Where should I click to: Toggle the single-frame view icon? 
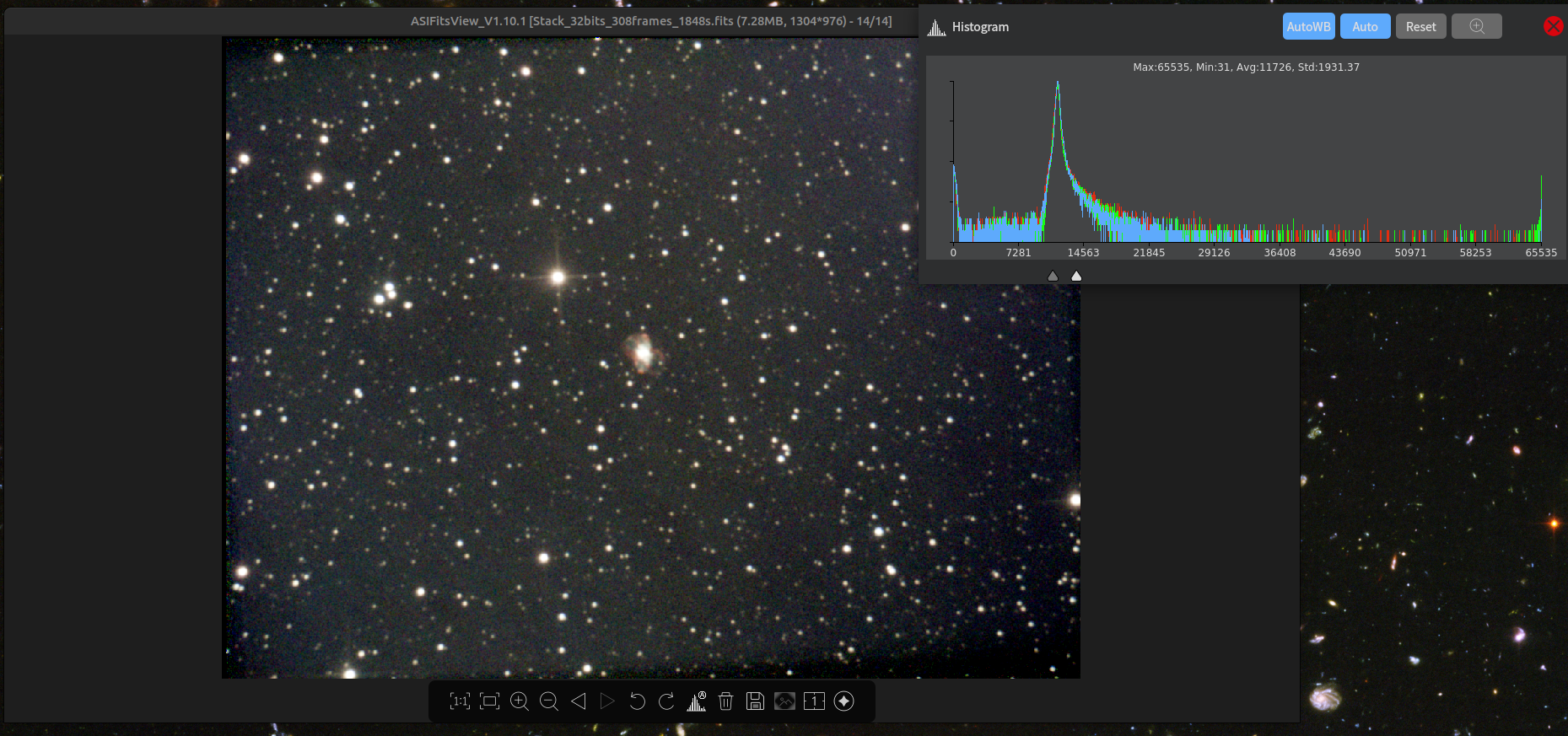point(814,701)
